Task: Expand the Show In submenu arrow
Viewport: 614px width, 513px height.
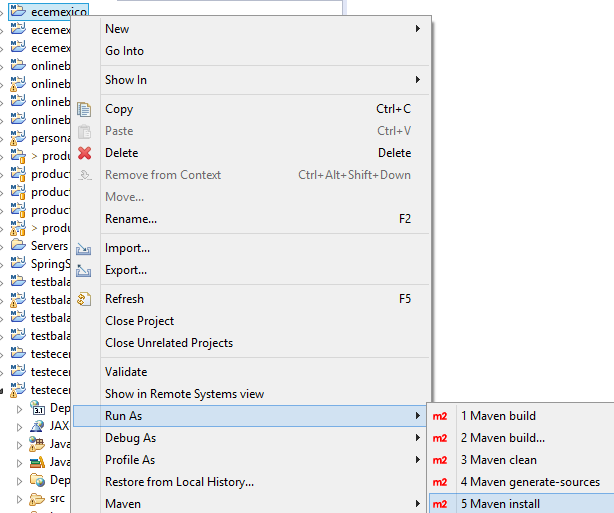Action: 417,80
